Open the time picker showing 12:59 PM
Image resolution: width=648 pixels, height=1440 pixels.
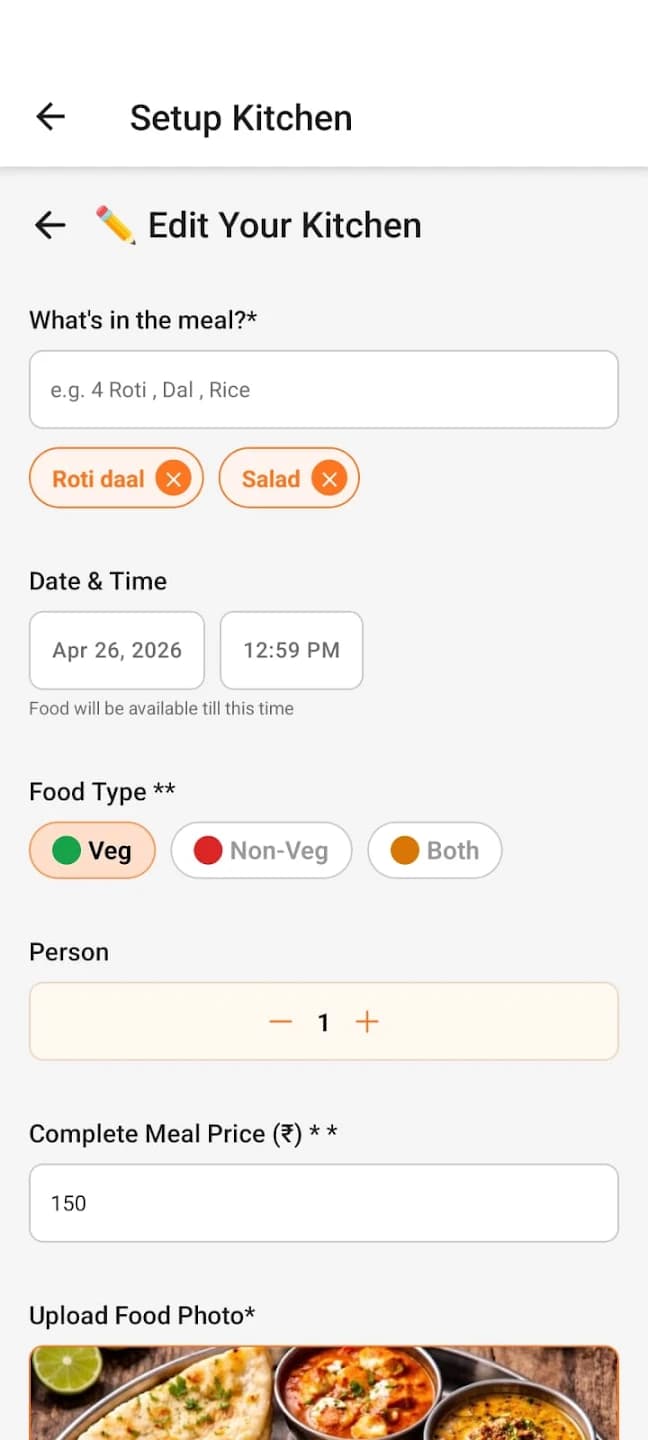[x=291, y=650]
